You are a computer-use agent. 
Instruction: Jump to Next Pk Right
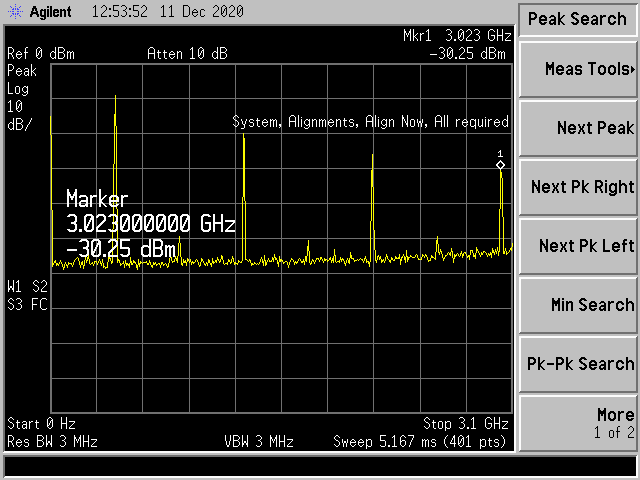tap(578, 187)
